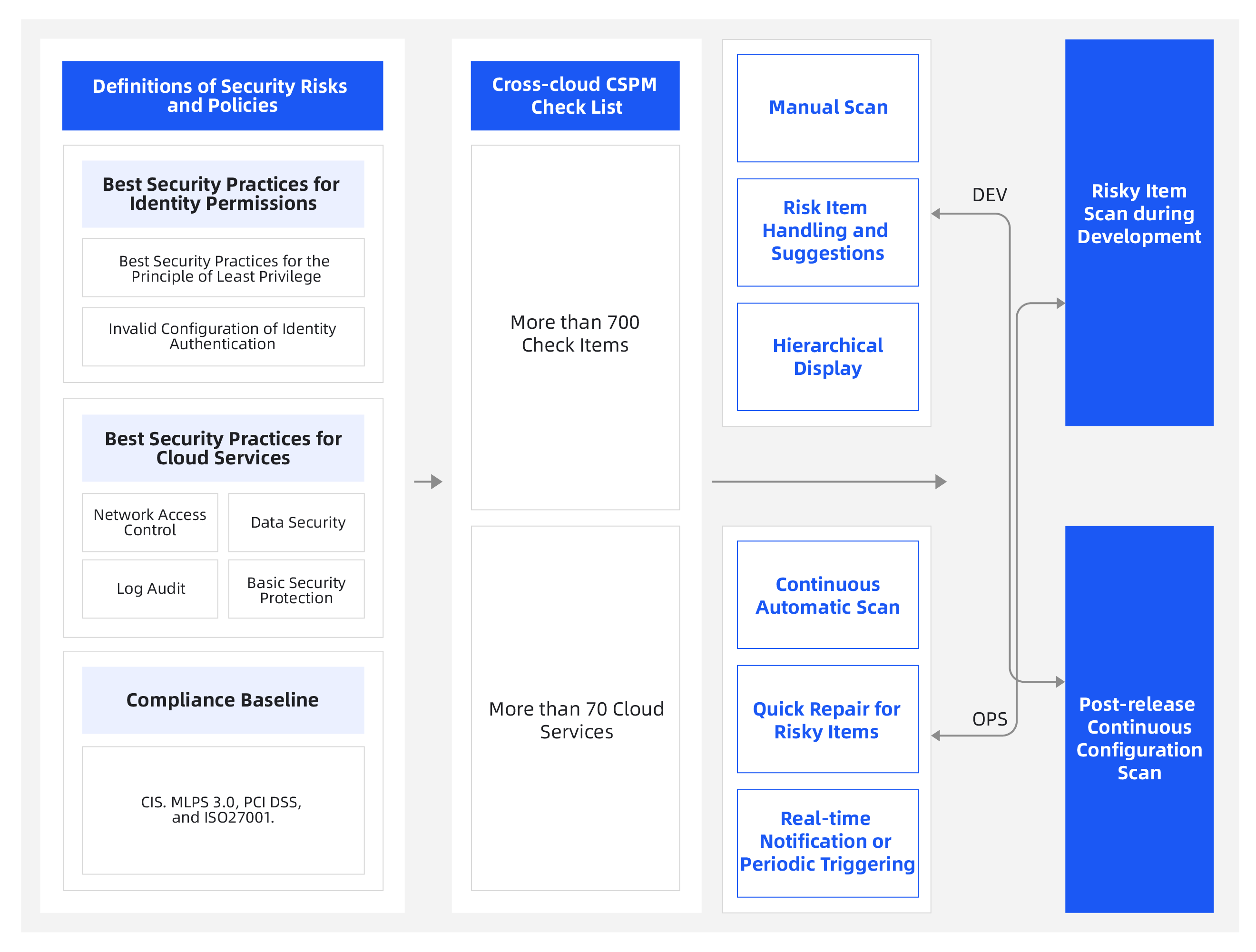The image size is (1256, 952).
Task: Click Cross-cloud CSPM Check List header
Action: point(575,95)
